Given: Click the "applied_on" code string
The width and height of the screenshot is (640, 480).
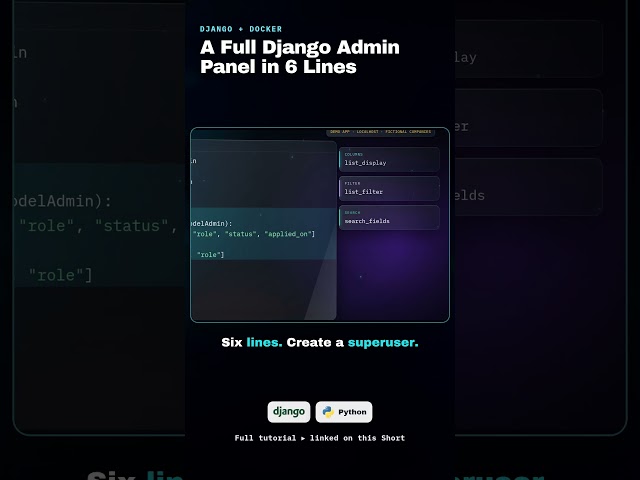Looking at the screenshot, I should point(289,234).
